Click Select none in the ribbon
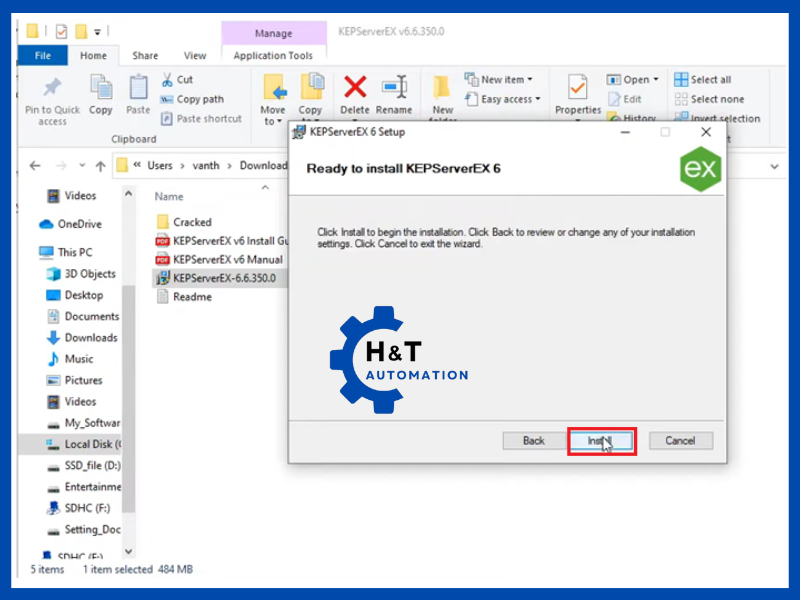800x600 pixels. 716,99
